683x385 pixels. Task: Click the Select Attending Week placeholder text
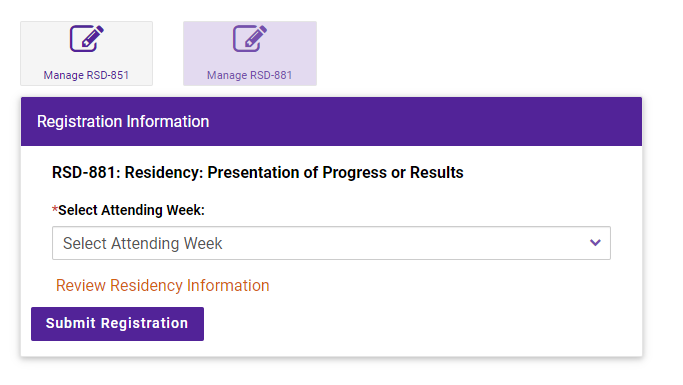(x=142, y=243)
